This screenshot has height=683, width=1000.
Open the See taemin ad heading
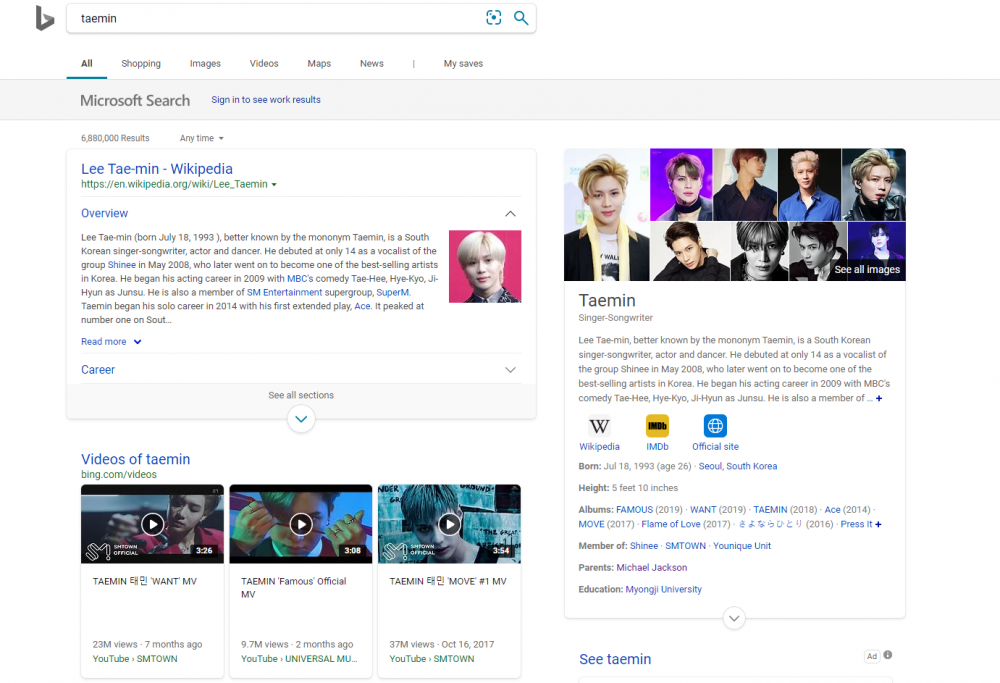[x=615, y=659]
